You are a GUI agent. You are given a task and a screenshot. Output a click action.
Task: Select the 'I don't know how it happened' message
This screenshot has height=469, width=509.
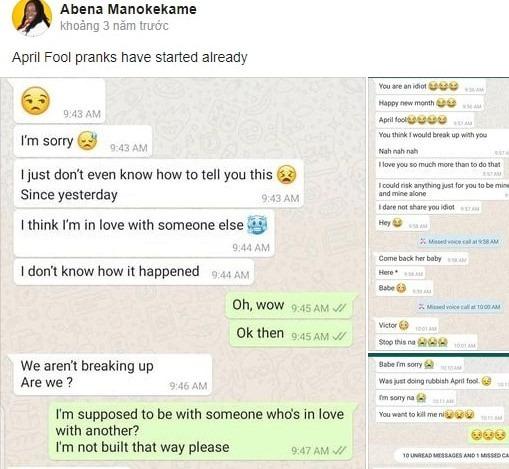click(x=134, y=272)
